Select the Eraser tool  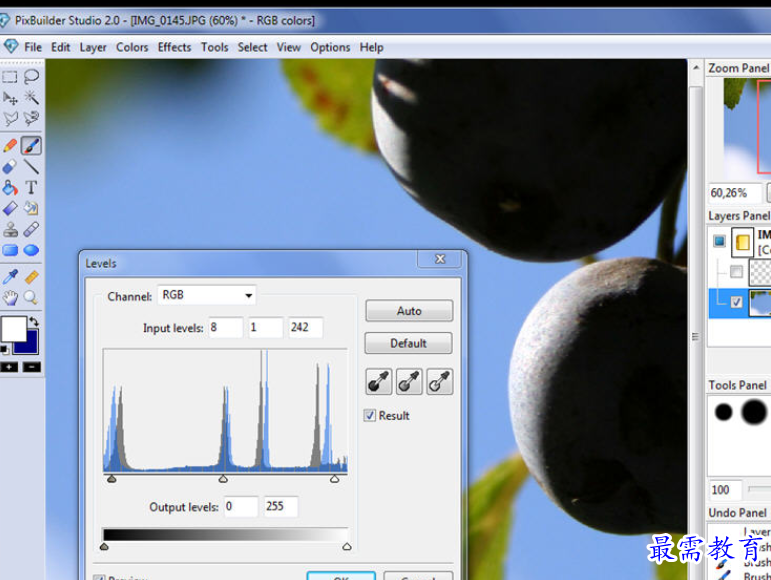(10, 167)
